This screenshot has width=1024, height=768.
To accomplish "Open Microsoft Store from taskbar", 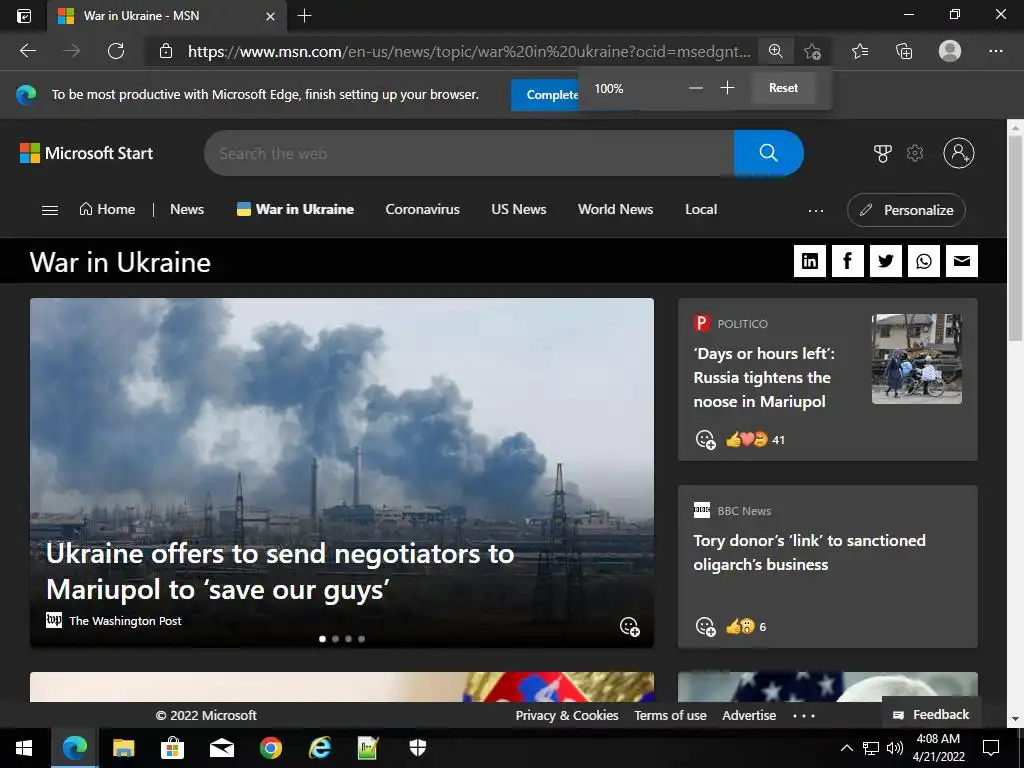I will pyautogui.click(x=172, y=748).
